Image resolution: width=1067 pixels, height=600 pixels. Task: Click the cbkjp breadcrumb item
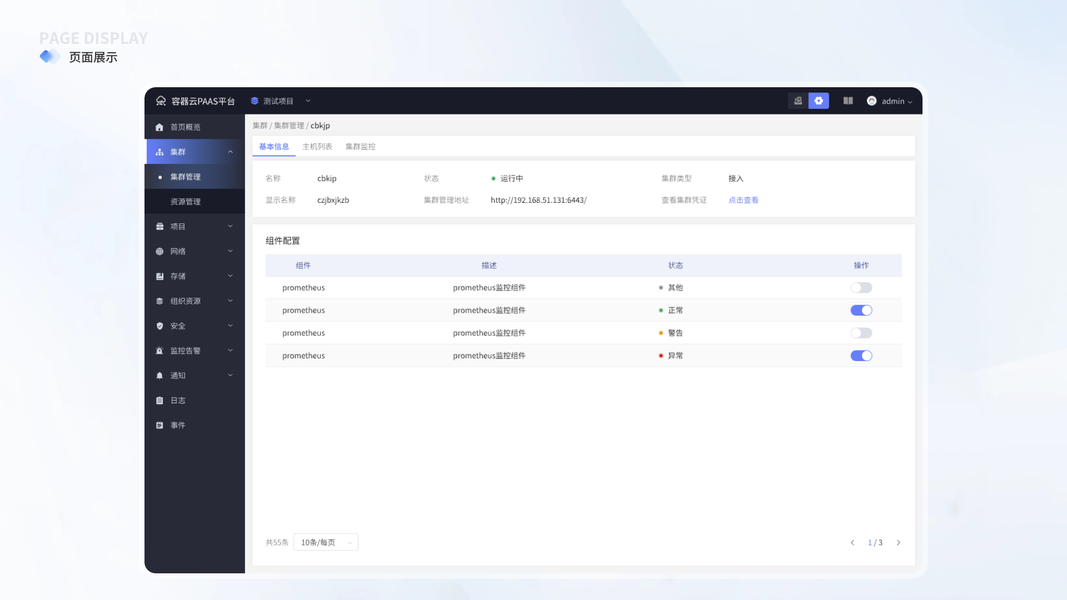coord(321,126)
